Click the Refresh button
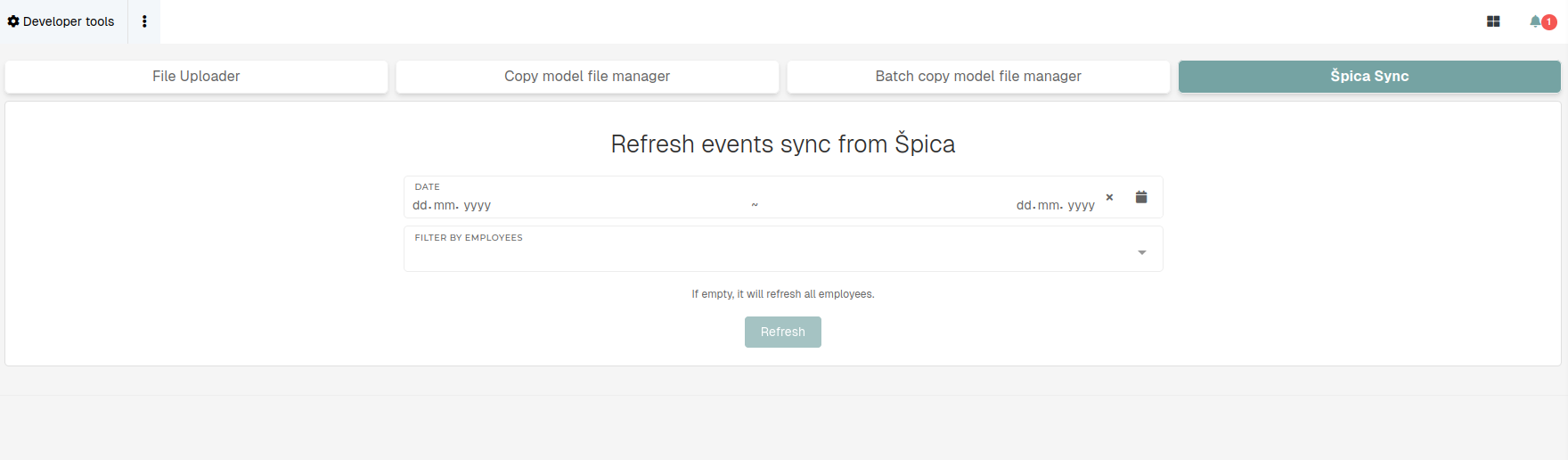The width and height of the screenshot is (1568, 460). coord(783,332)
